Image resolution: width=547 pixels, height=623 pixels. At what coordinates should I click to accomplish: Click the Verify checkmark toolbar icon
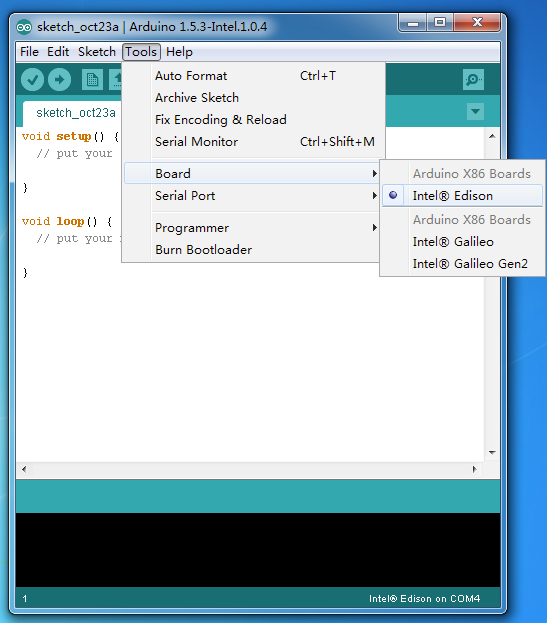32,79
